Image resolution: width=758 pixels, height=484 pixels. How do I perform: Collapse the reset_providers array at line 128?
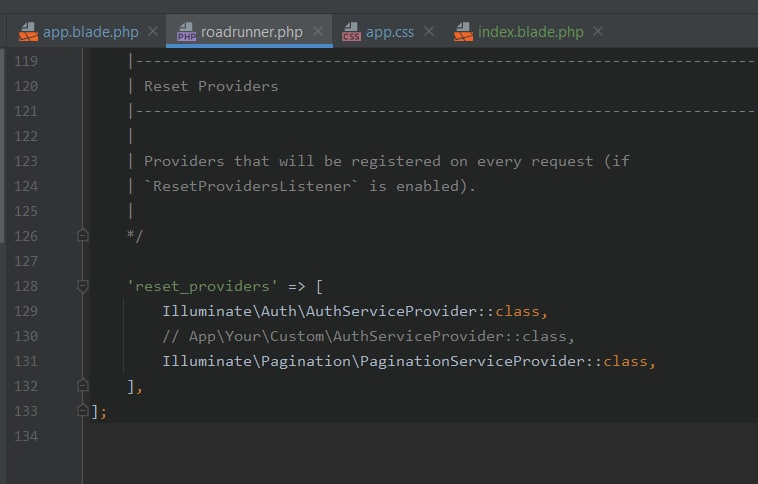point(83,286)
